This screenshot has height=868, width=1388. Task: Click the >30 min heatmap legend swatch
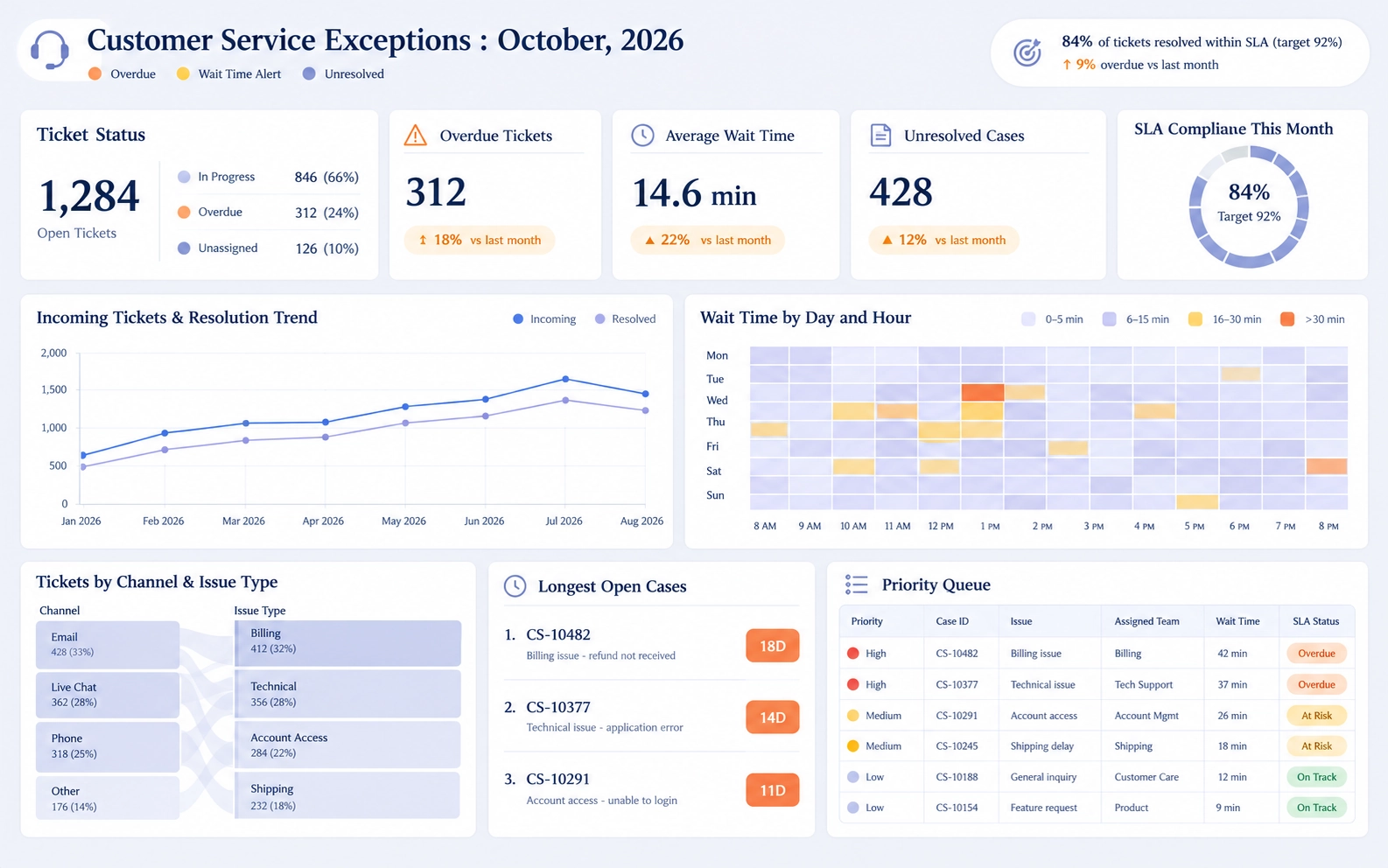(x=1287, y=319)
